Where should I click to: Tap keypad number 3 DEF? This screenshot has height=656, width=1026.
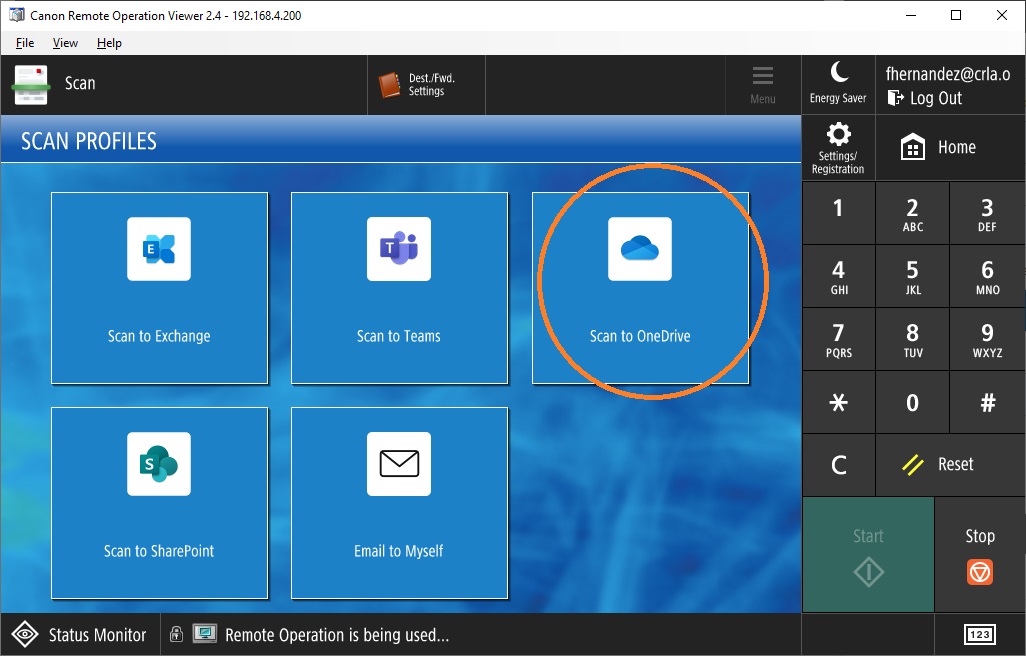[987, 213]
